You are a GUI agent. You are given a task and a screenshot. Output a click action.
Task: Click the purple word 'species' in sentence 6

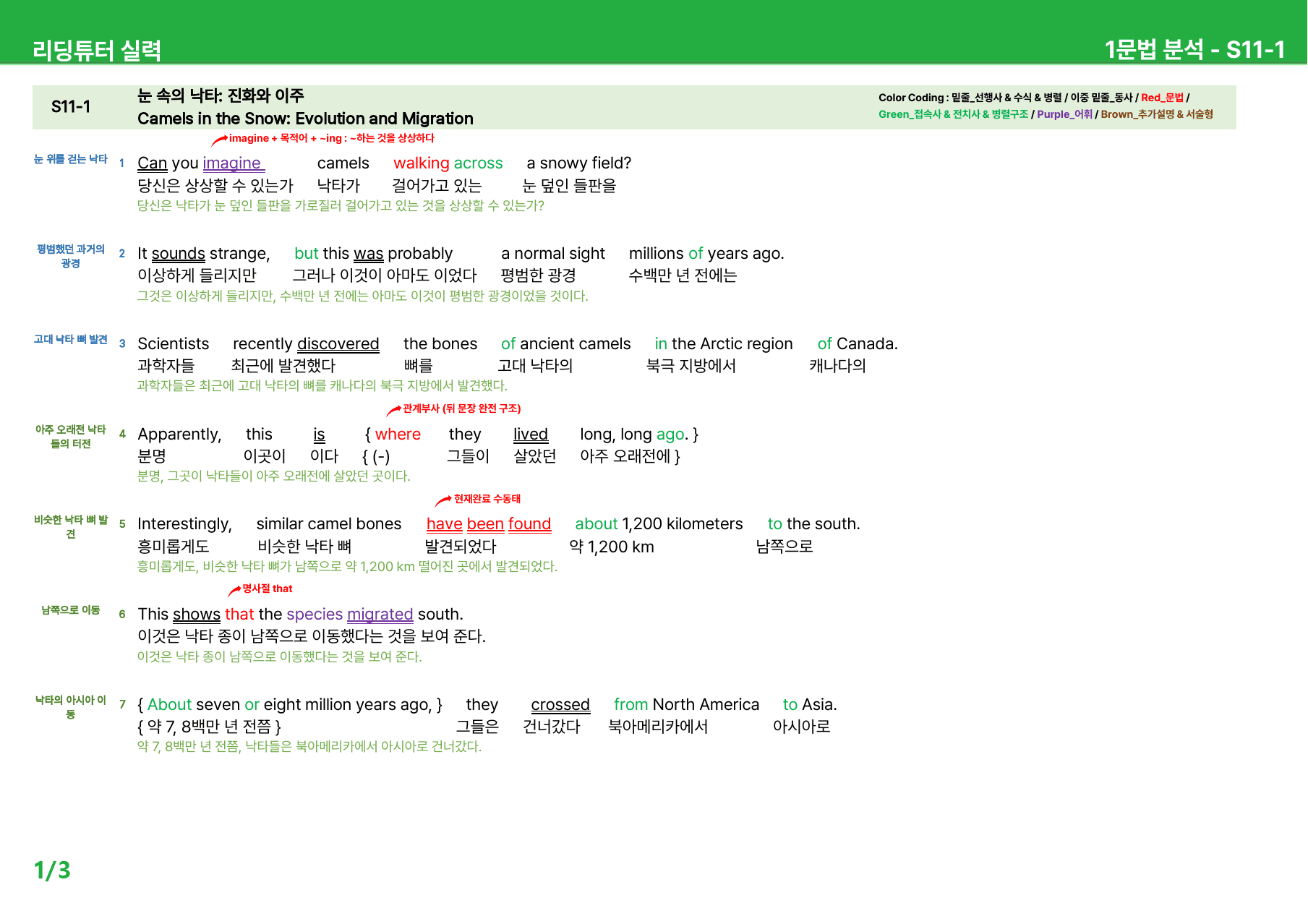coord(315,615)
